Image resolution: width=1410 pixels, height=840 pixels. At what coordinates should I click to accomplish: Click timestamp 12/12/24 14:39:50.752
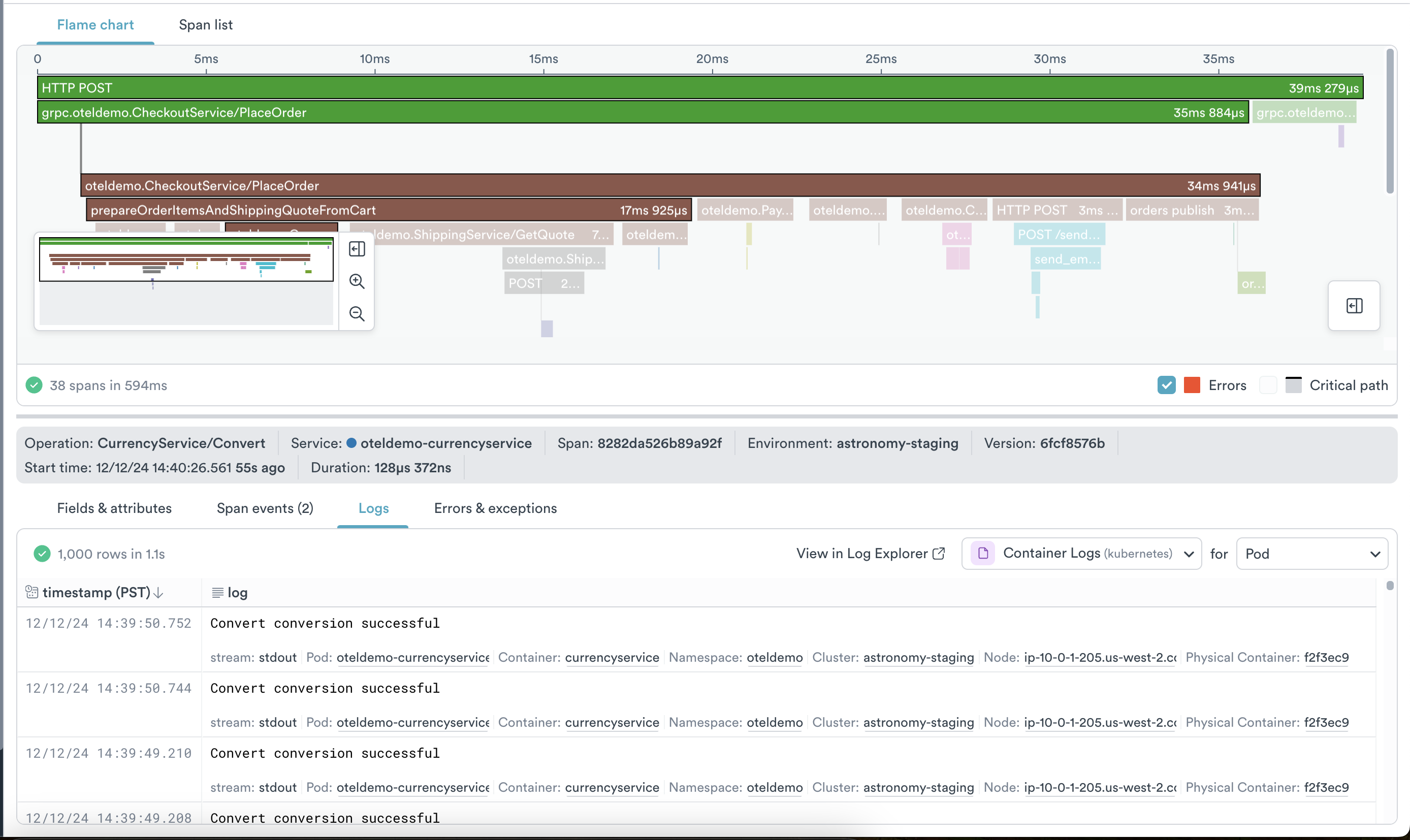tap(109, 623)
